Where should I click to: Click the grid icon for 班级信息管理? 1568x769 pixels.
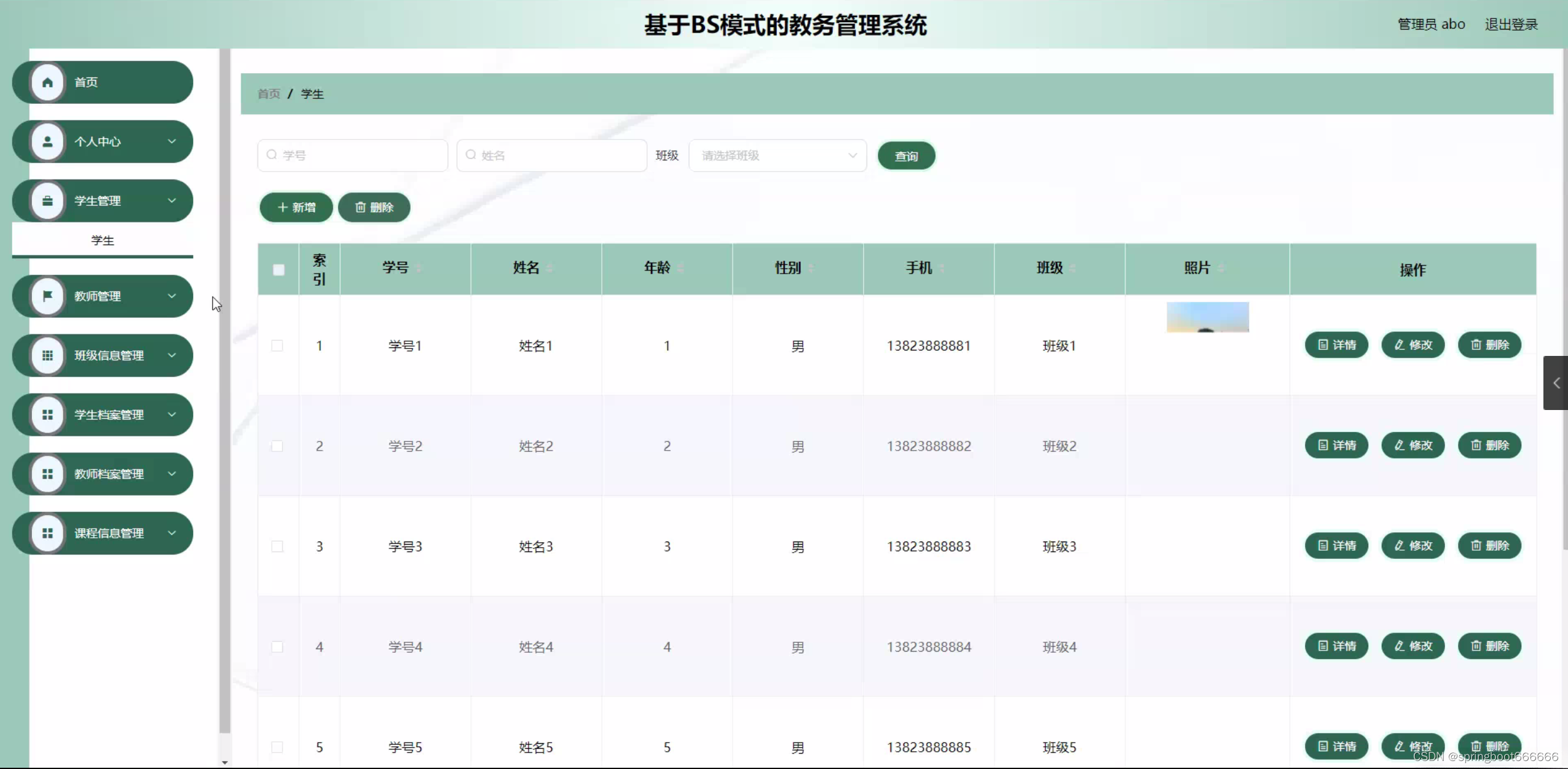(x=47, y=355)
